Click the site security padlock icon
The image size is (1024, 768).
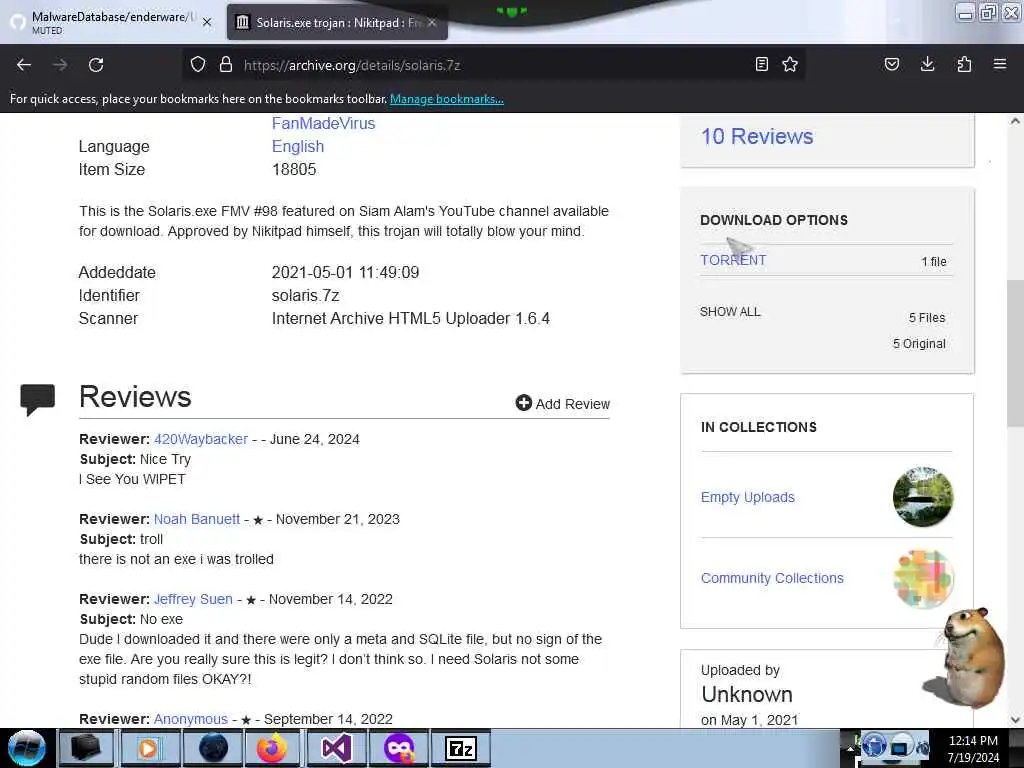pyautogui.click(x=226, y=65)
